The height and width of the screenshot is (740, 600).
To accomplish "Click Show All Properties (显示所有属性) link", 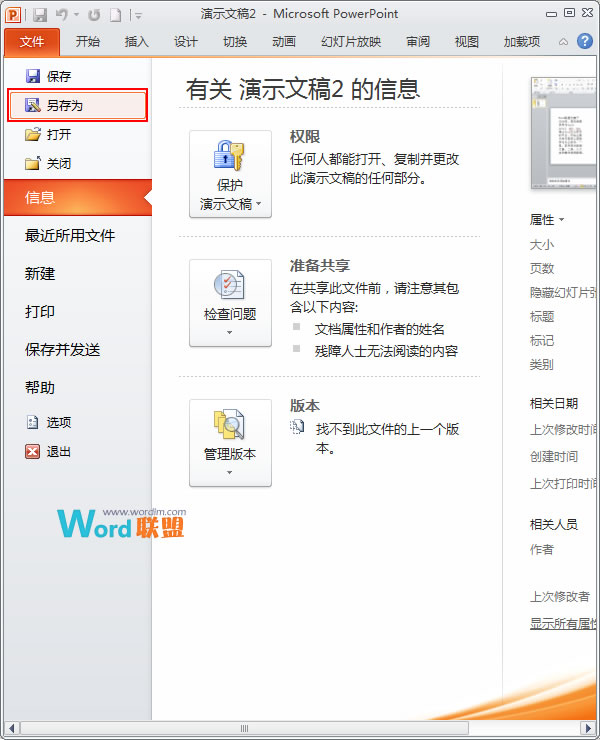I will [x=563, y=623].
